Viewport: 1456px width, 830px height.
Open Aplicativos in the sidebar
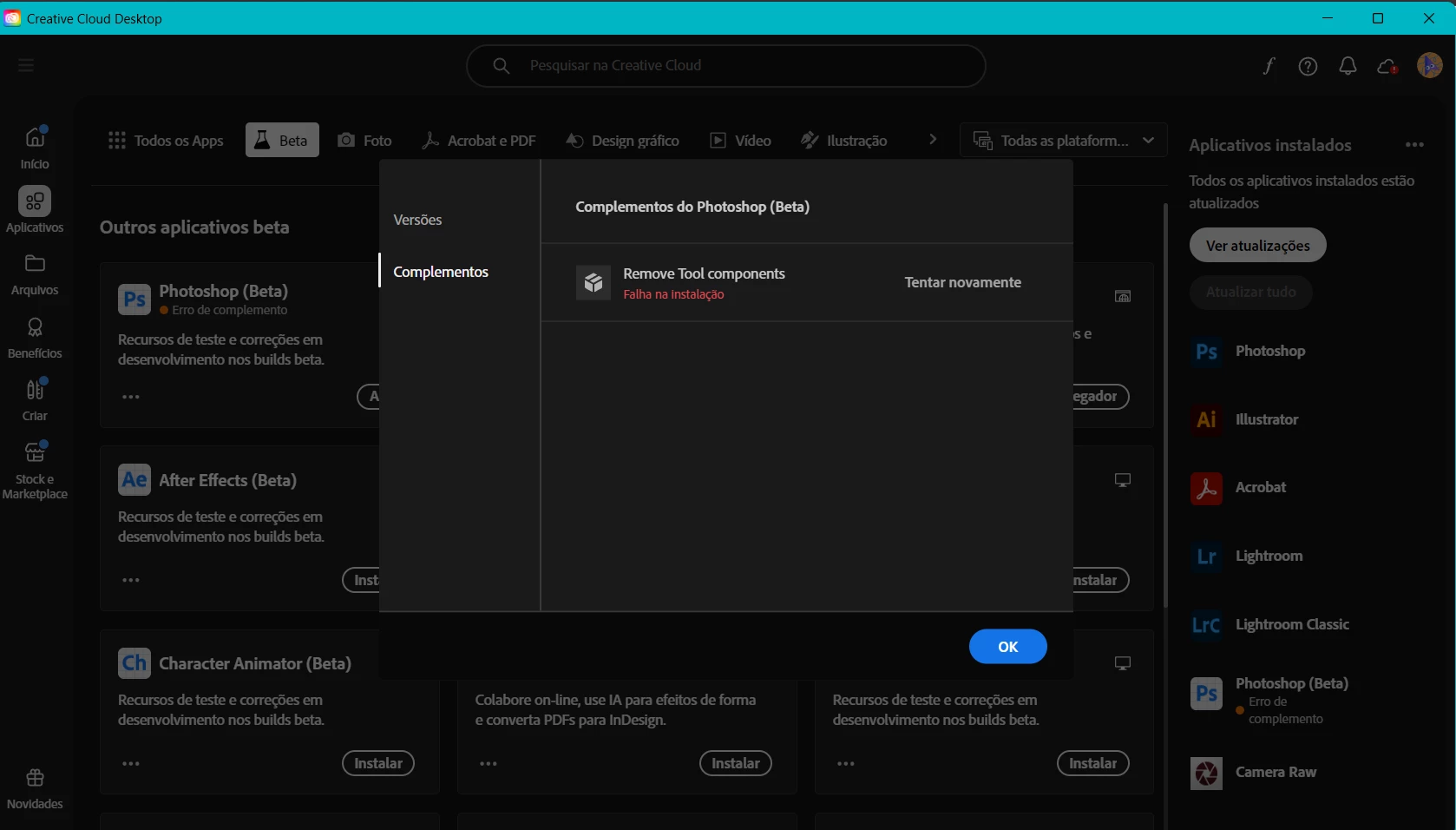point(35,210)
